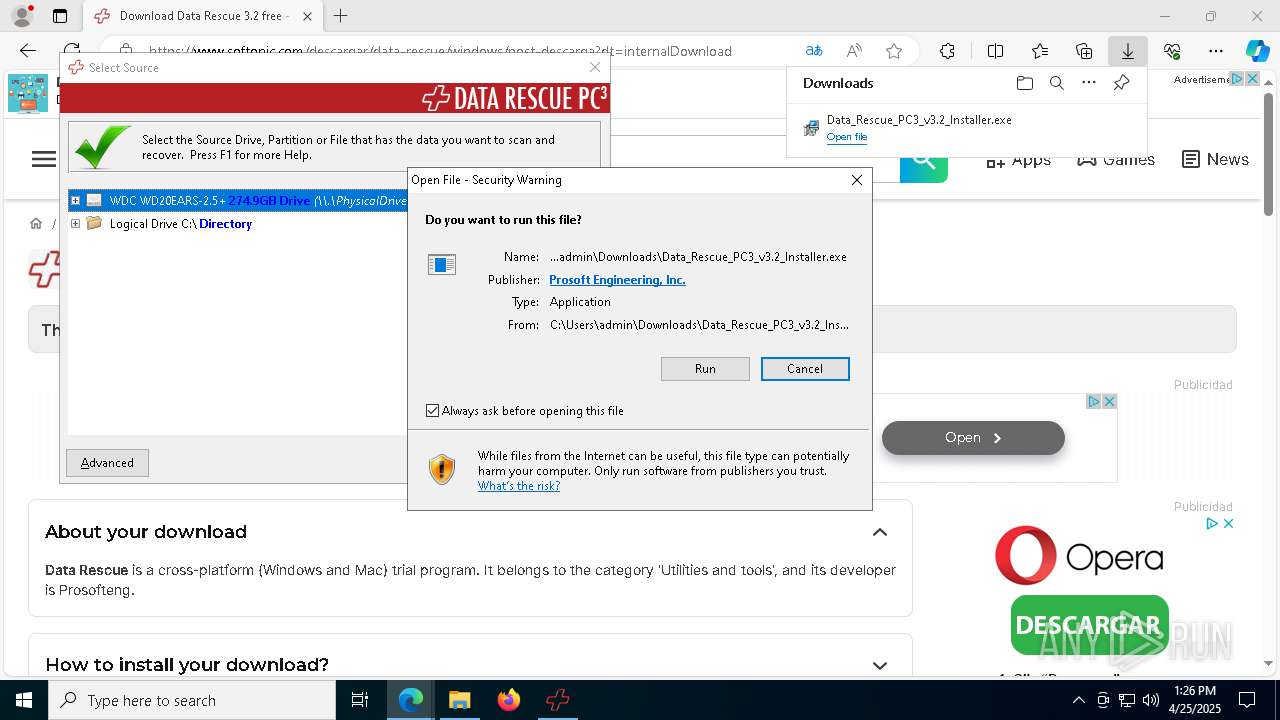The image size is (1280, 720).
Task: Open the notification center icon
Action: pos(1247,700)
